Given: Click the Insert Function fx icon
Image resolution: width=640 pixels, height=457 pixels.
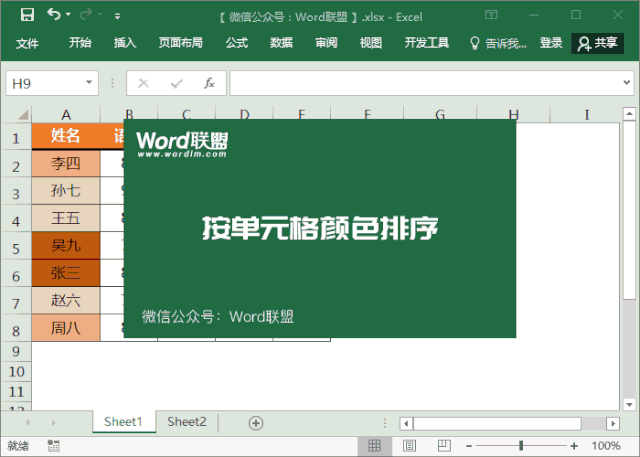Looking at the screenshot, I should pyautogui.click(x=209, y=83).
